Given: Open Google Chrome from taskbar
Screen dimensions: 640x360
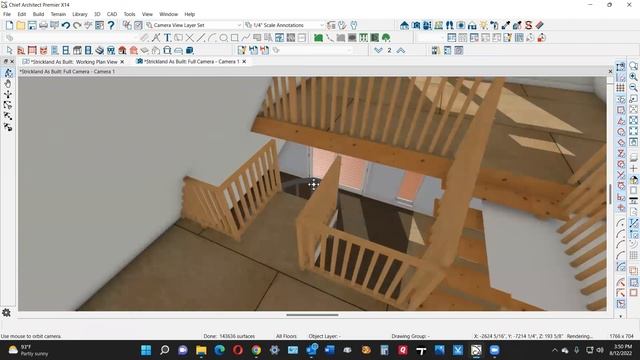Looking at the screenshot, I should coord(256,350).
